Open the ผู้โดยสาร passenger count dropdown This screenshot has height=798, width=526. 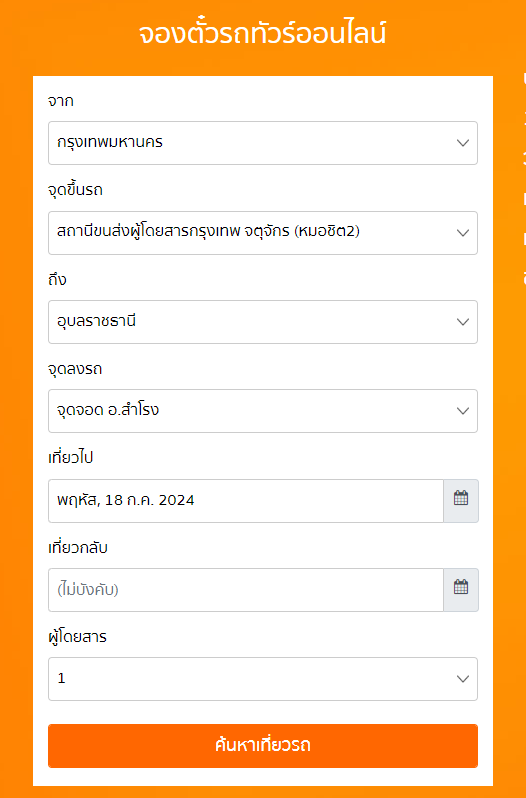pos(263,679)
